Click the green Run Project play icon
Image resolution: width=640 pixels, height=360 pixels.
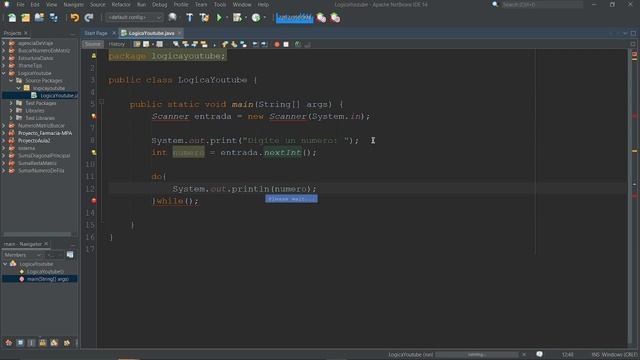pyautogui.click(x=219, y=18)
